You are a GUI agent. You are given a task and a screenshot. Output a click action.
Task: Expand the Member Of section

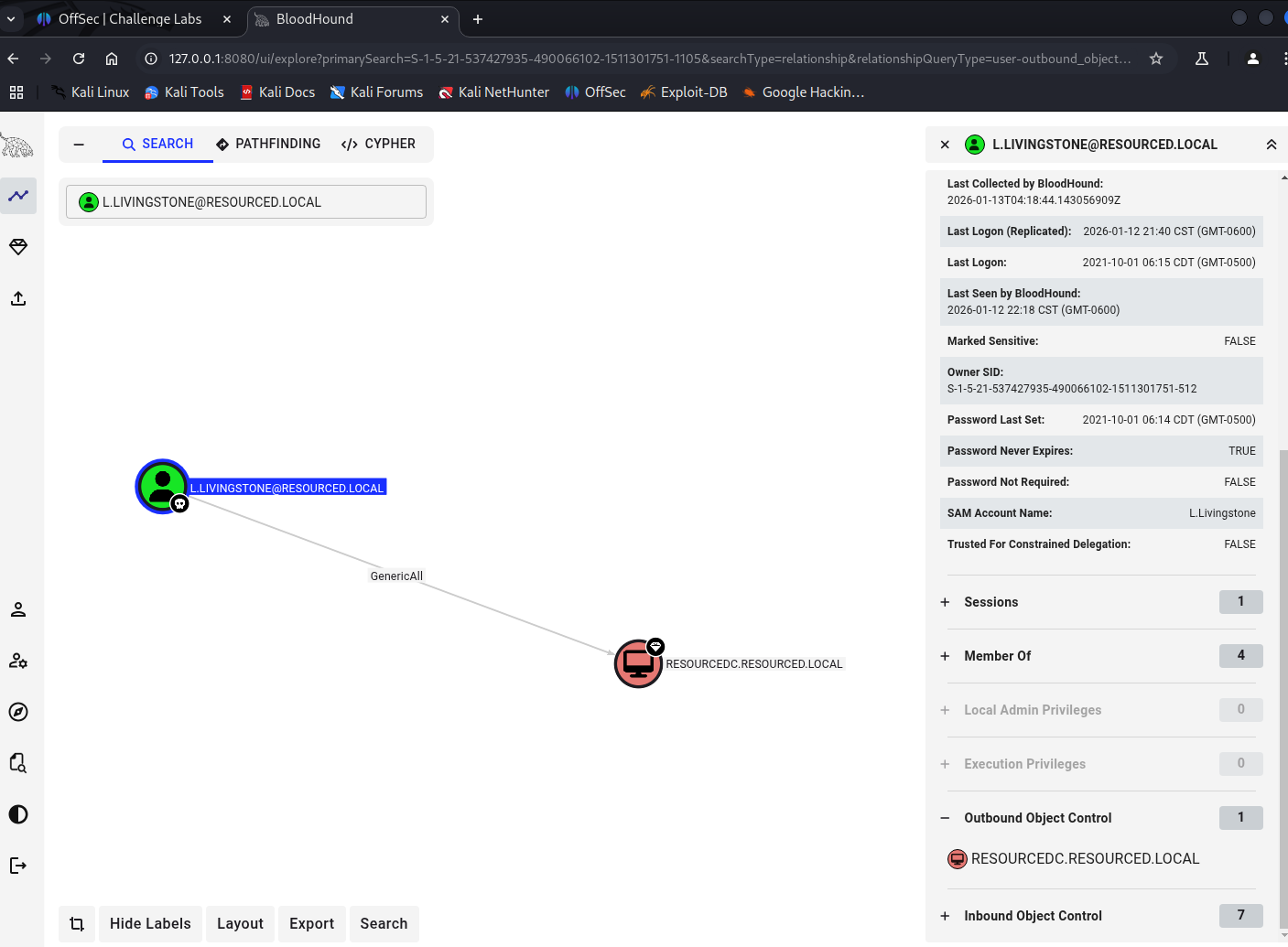coord(997,656)
